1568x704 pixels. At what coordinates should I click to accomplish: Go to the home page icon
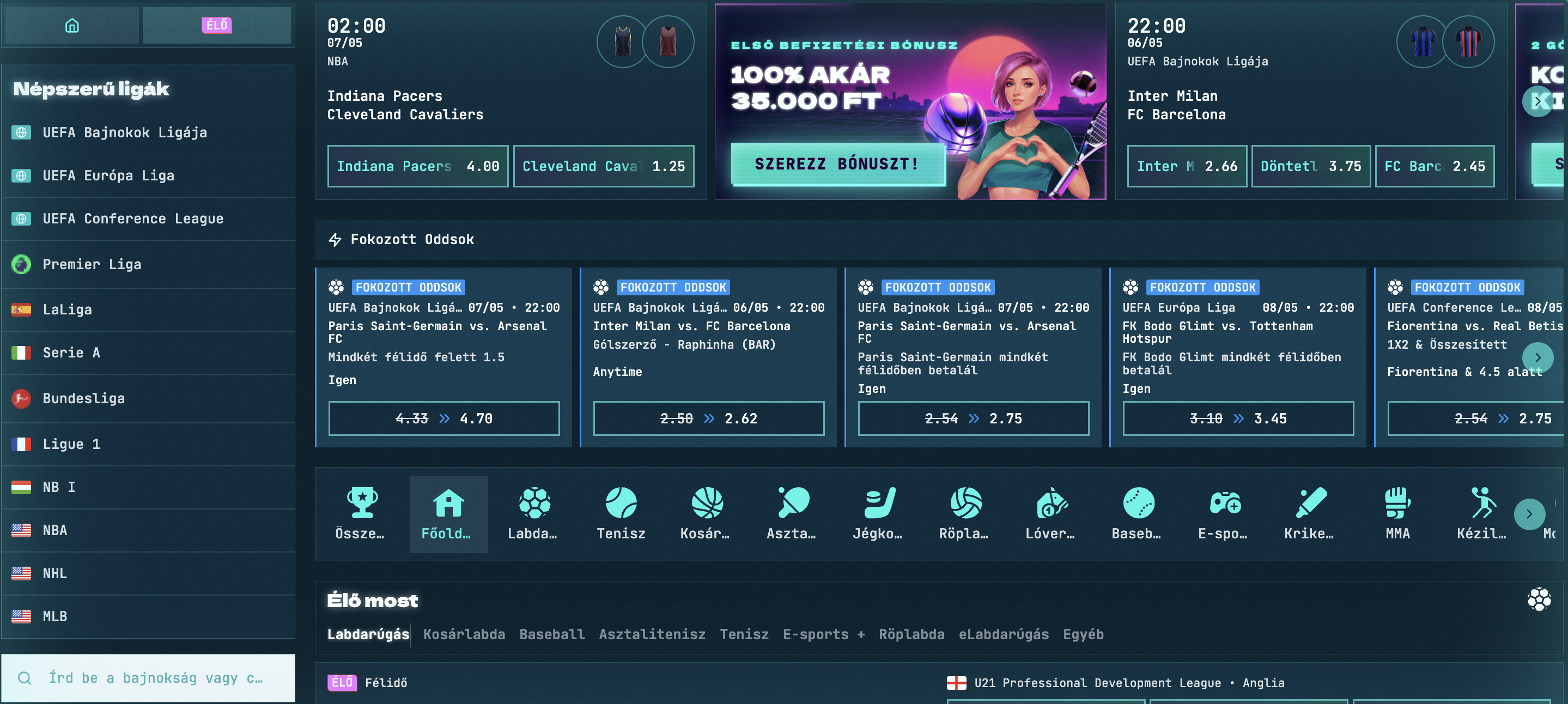click(72, 26)
